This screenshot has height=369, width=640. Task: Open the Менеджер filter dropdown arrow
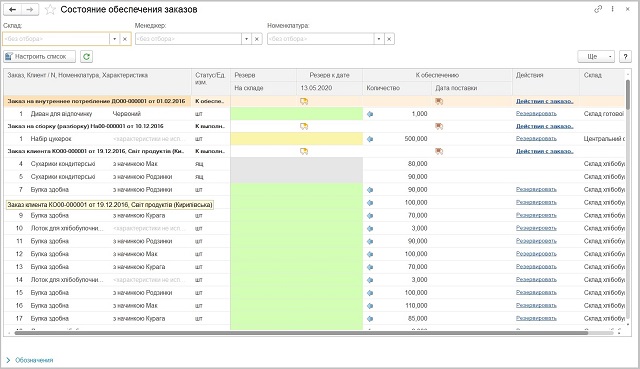[x=247, y=39]
